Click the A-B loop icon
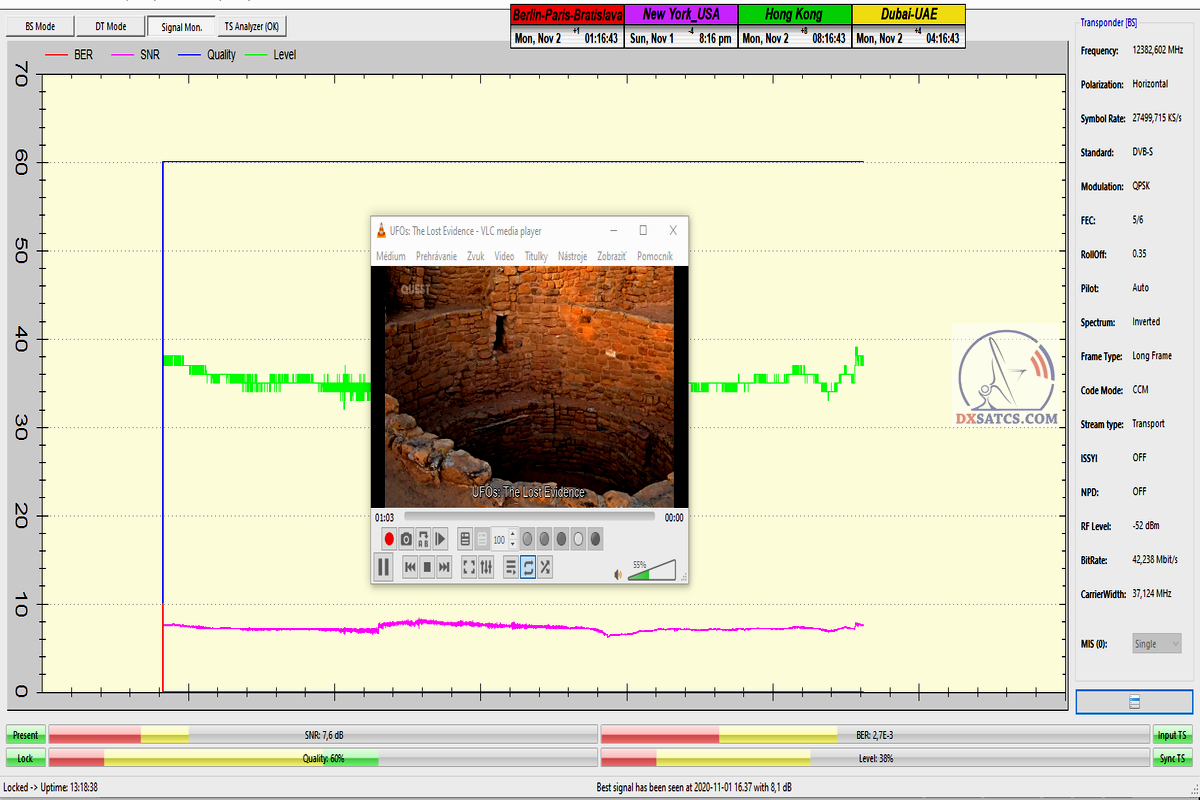The image size is (1200, 800). 423,539
